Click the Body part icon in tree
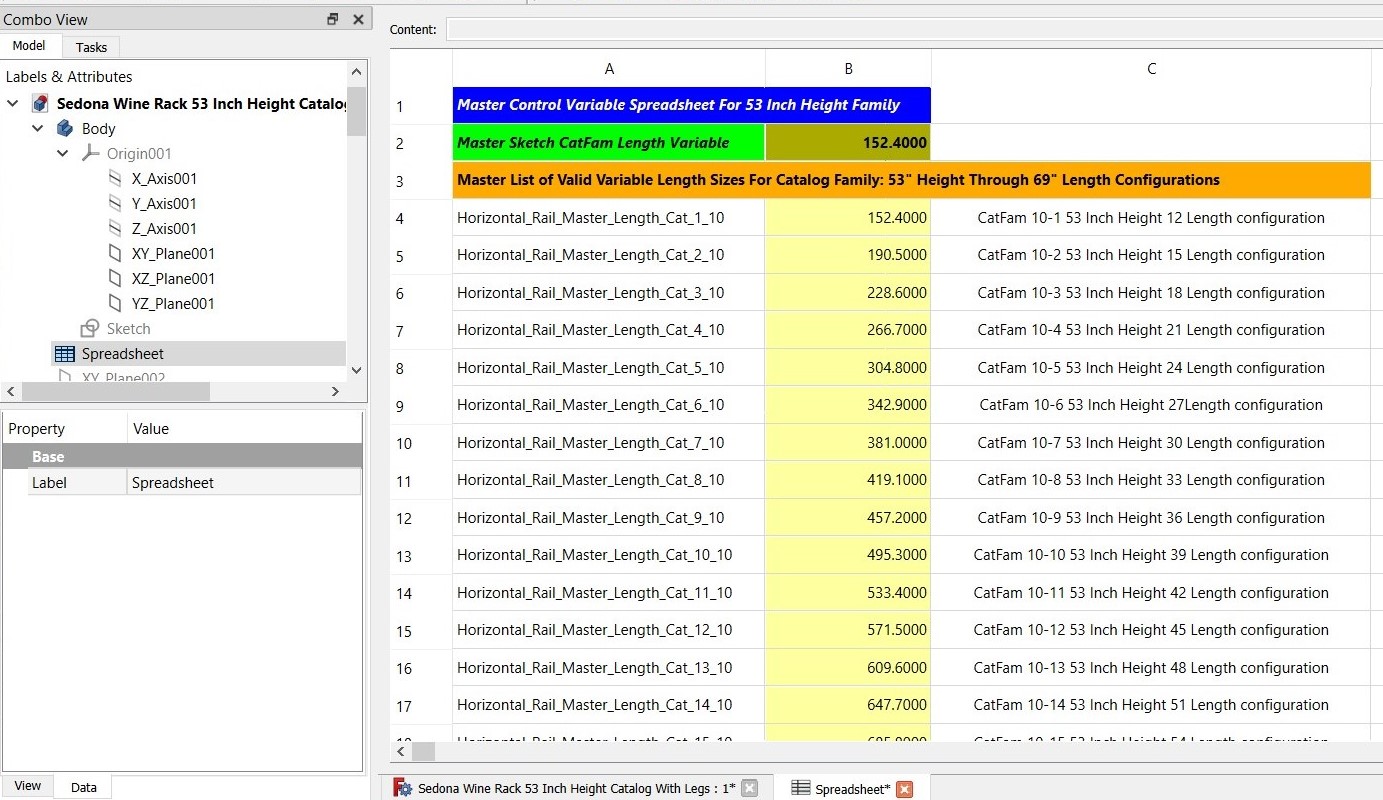Viewport: 1383px width, 800px height. point(65,128)
